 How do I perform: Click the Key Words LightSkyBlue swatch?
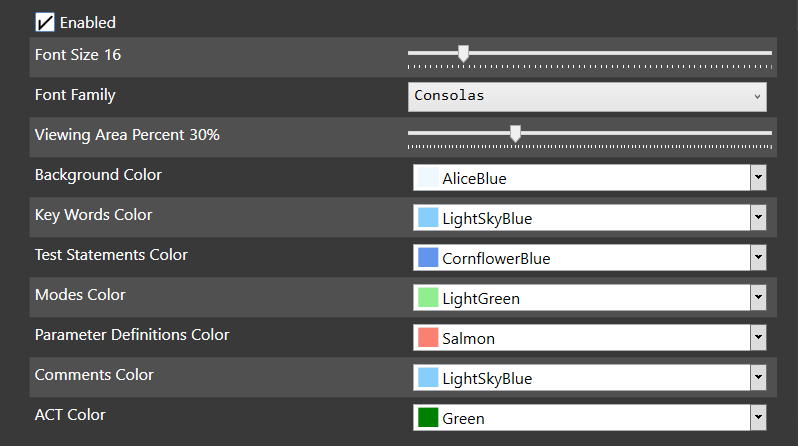[428, 217]
